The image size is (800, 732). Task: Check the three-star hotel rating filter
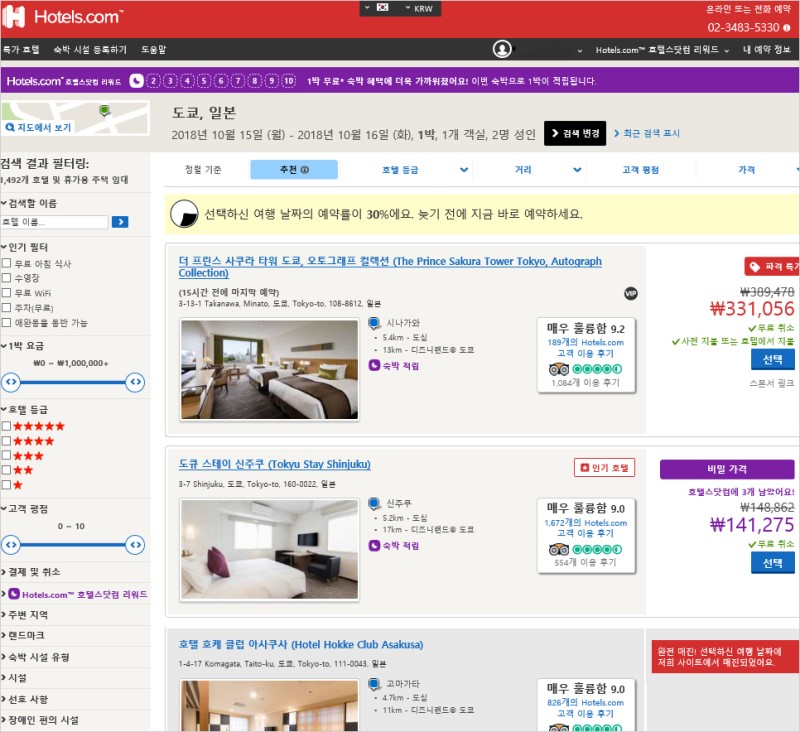[7, 456]
